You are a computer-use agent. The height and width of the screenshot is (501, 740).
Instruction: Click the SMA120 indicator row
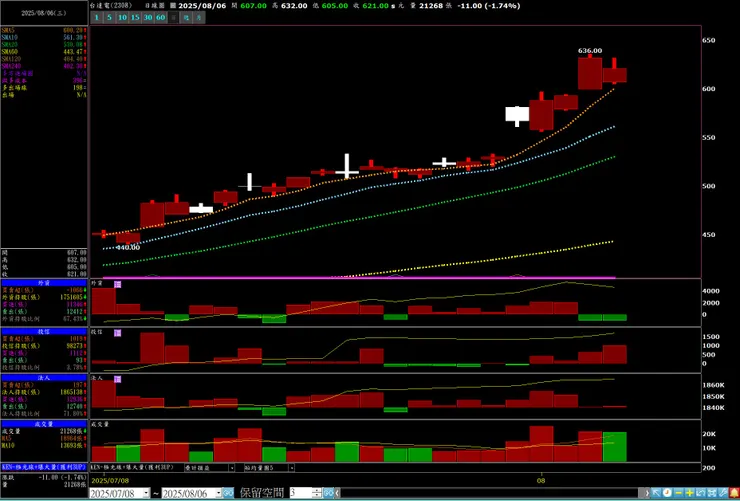44,58
